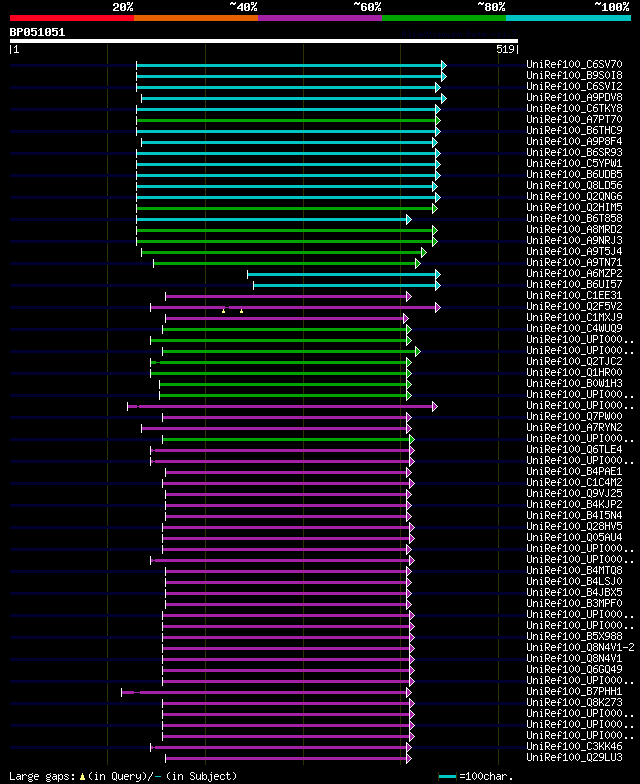Open hit UniRef100_C6SV70
The width and height of the screenshot is (640, 784).
574,64
